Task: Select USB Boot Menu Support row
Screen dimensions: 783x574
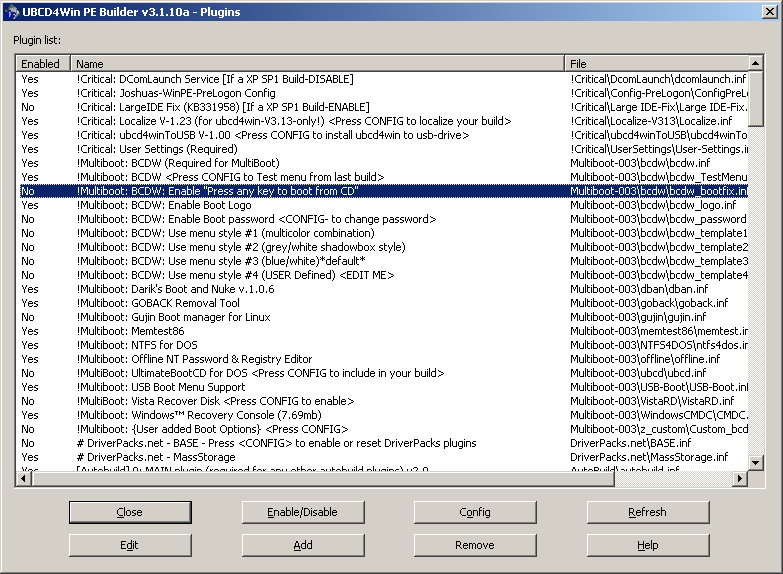Action: [x=384, y=387]
